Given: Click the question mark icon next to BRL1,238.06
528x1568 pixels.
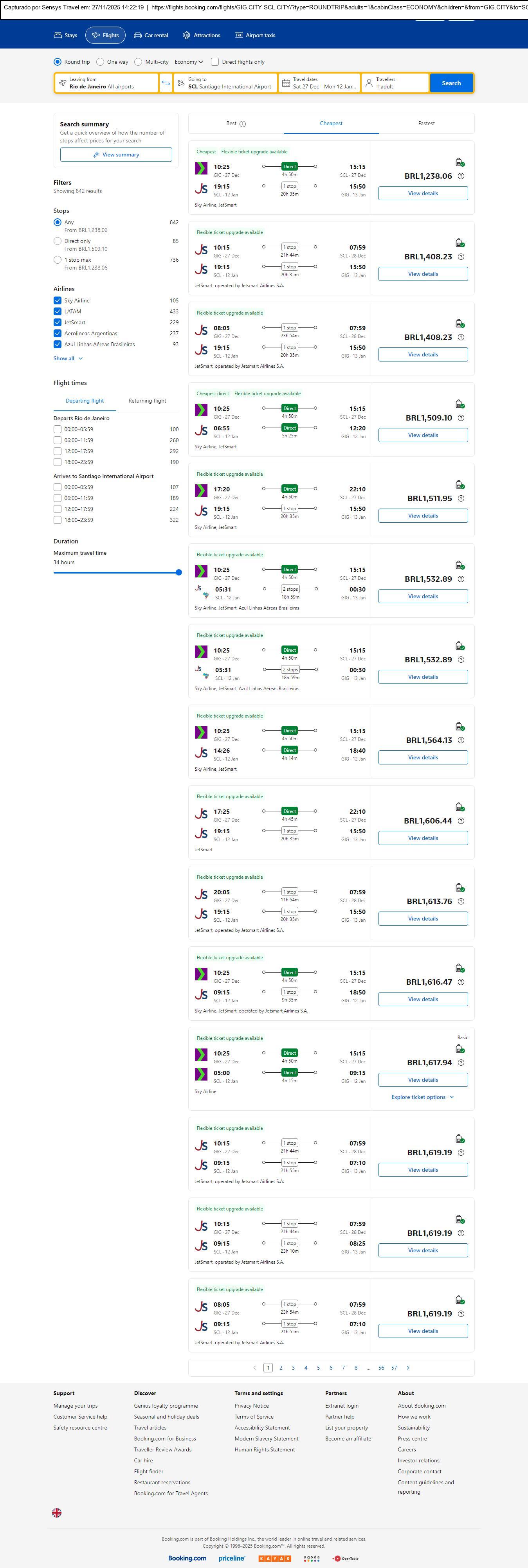Looking at the screenshot, I should tap(461, 176).
